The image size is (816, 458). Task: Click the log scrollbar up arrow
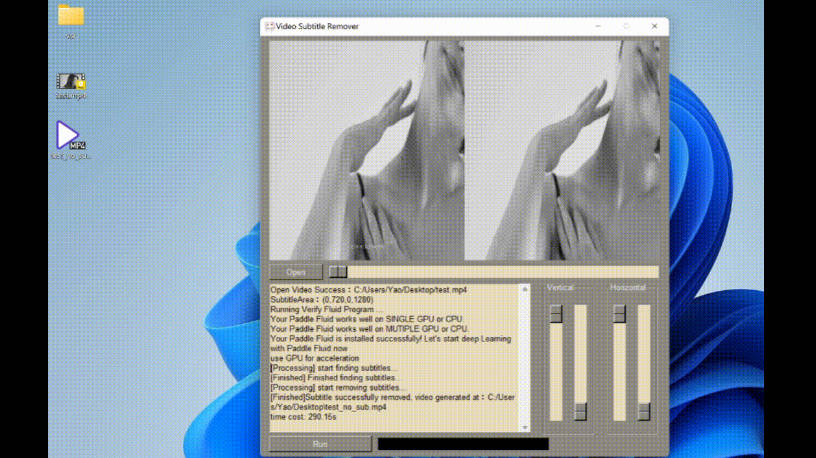pyautogui.click(x=525, y=289)
